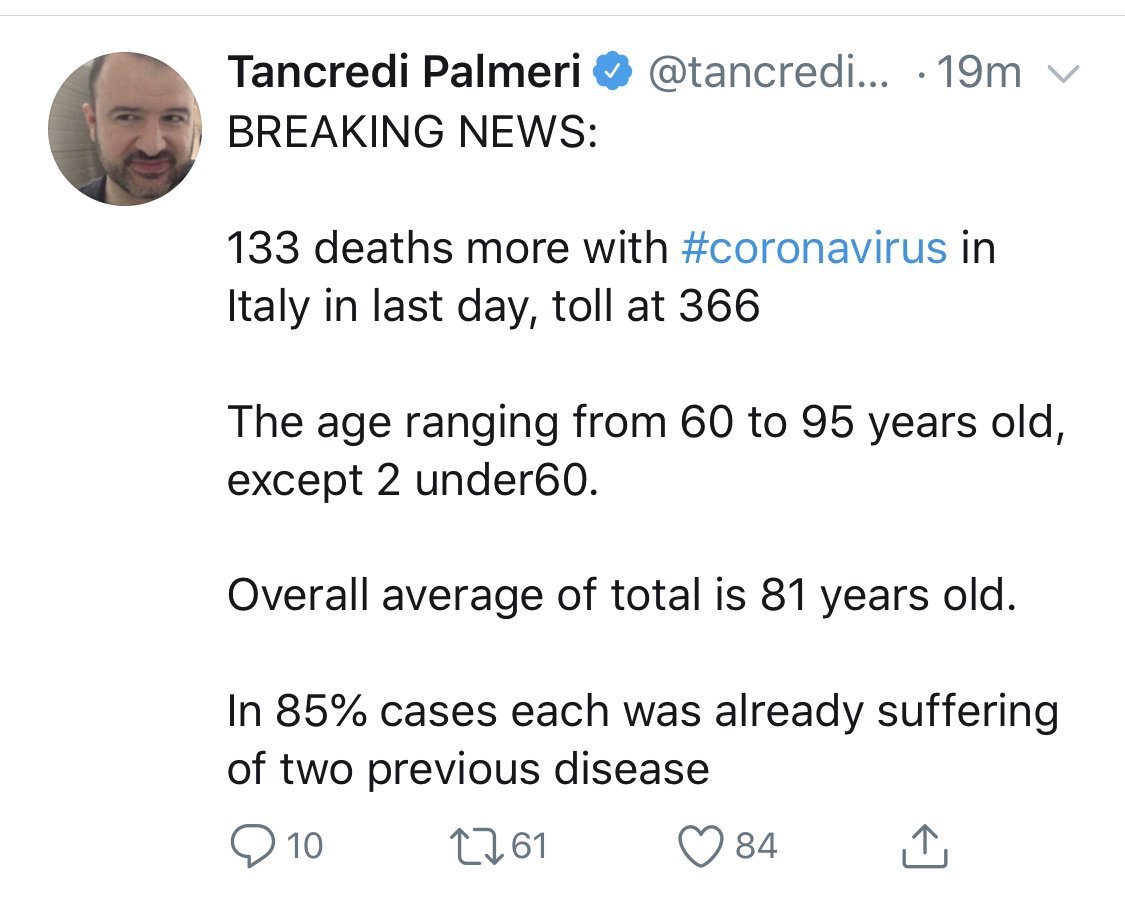Viewport: 1125px width, 899px height.
Task: Click the retweet count of 61
Action: (x=529, y=847)
